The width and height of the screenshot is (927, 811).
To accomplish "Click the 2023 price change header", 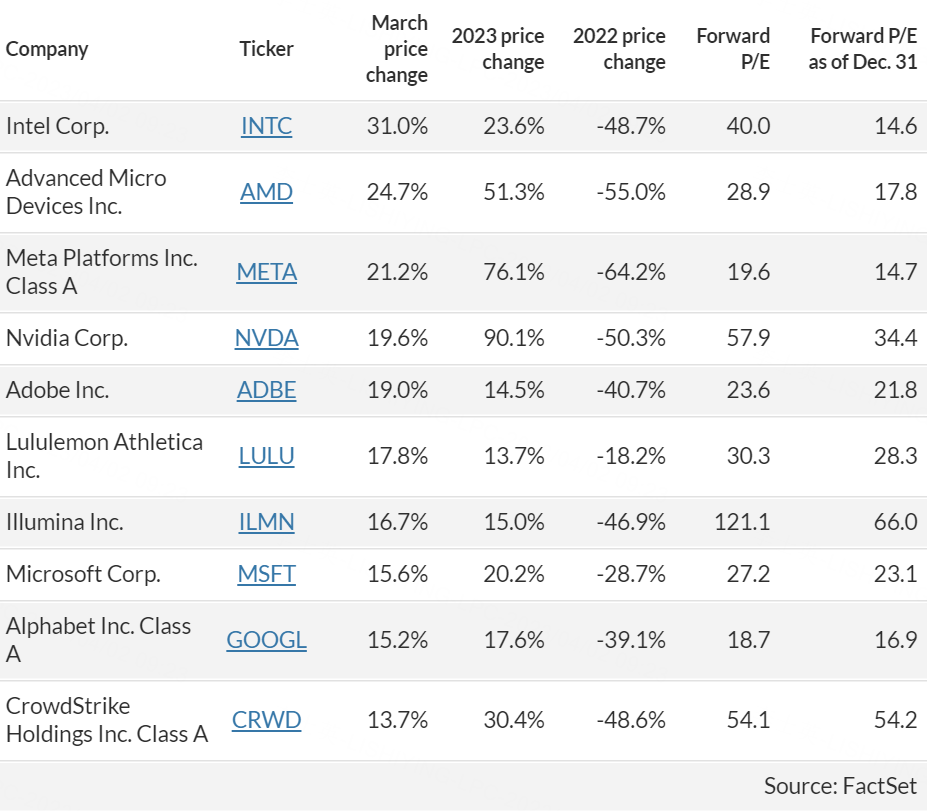I will [498, 49].
